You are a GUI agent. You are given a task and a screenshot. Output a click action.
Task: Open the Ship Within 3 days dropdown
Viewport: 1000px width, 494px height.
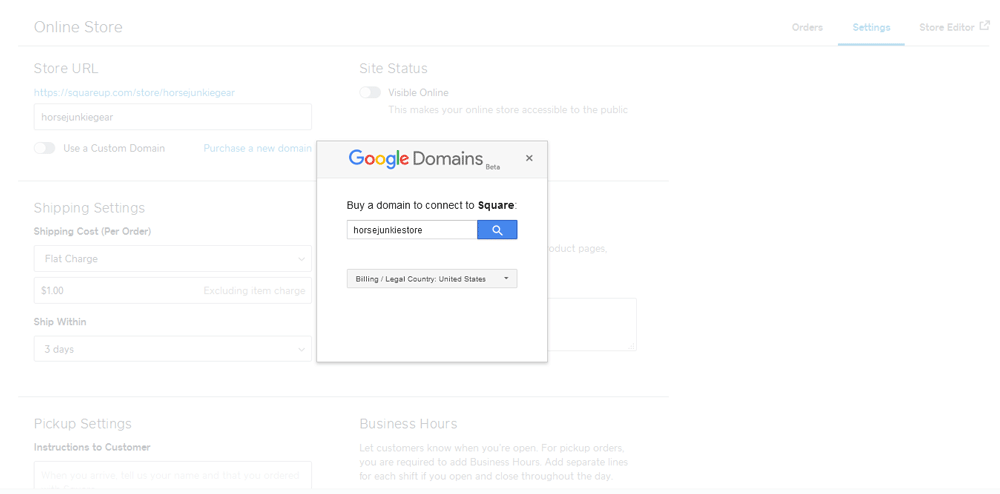[173, 349]
